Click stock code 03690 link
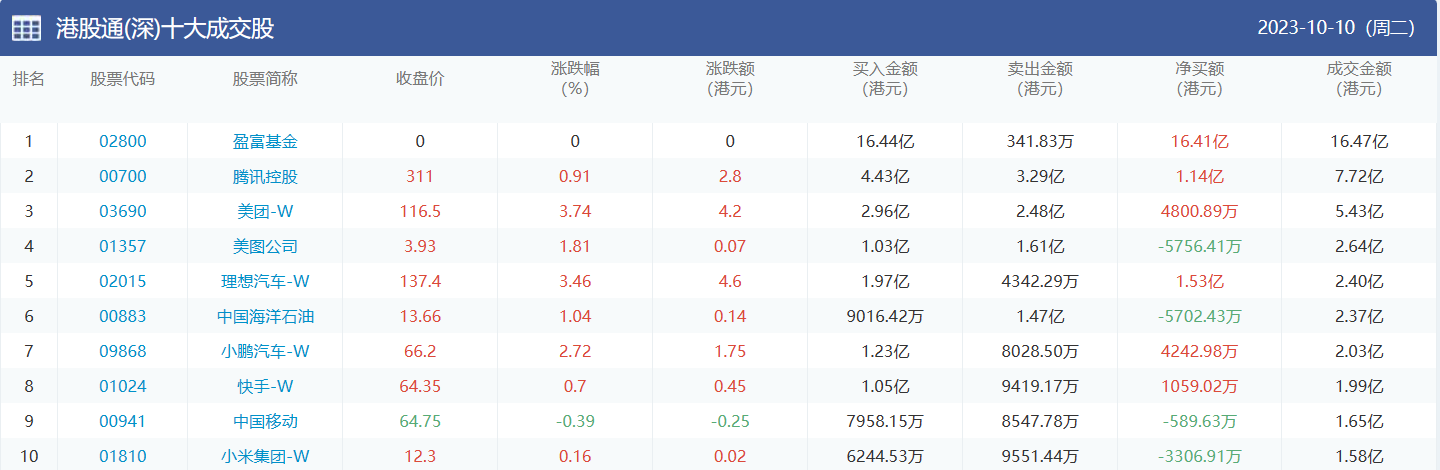This screenshot has width=1440, height=470. (x=122, y=212)
